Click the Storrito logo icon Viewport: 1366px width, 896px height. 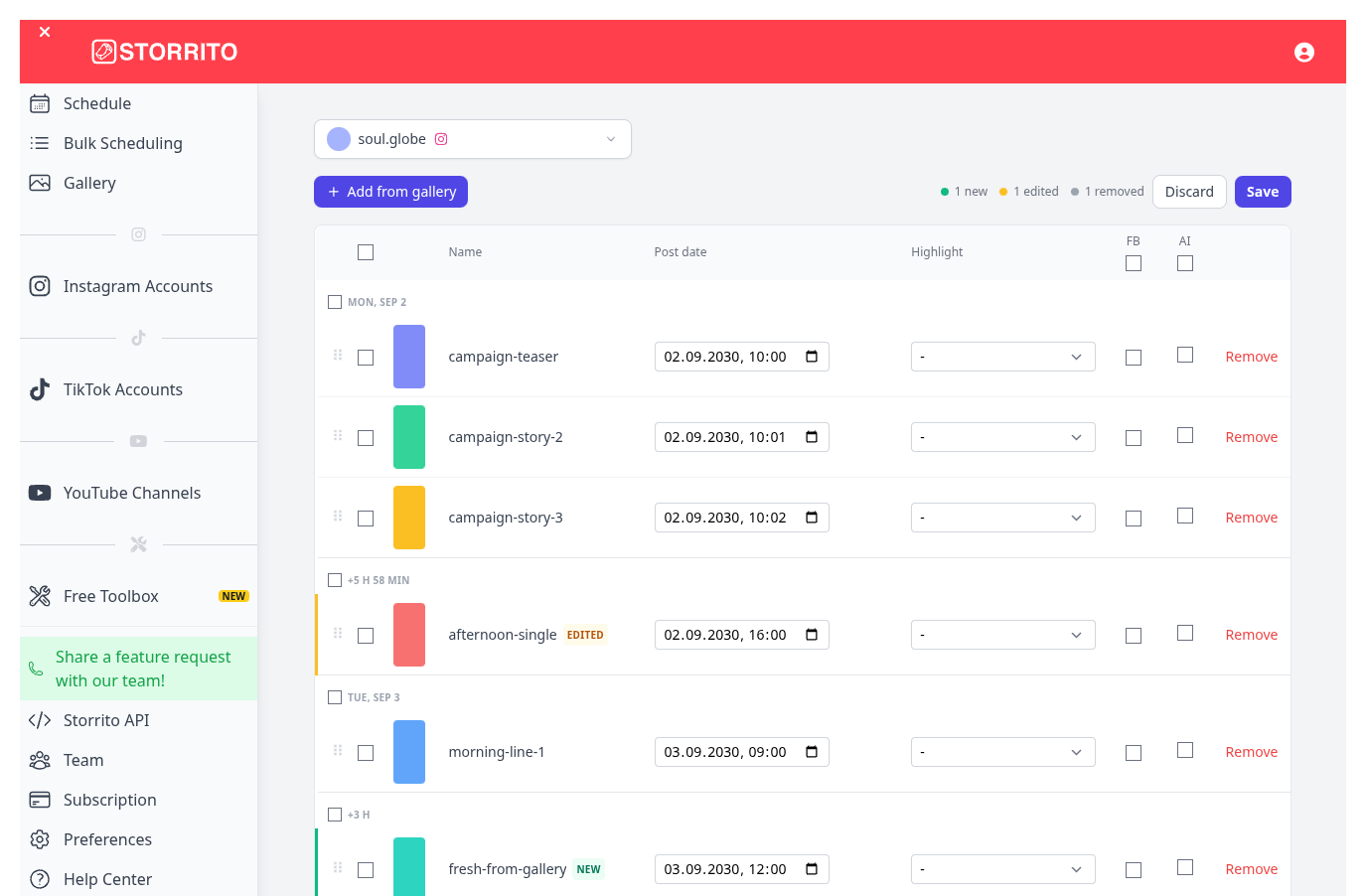click(103, 52)
